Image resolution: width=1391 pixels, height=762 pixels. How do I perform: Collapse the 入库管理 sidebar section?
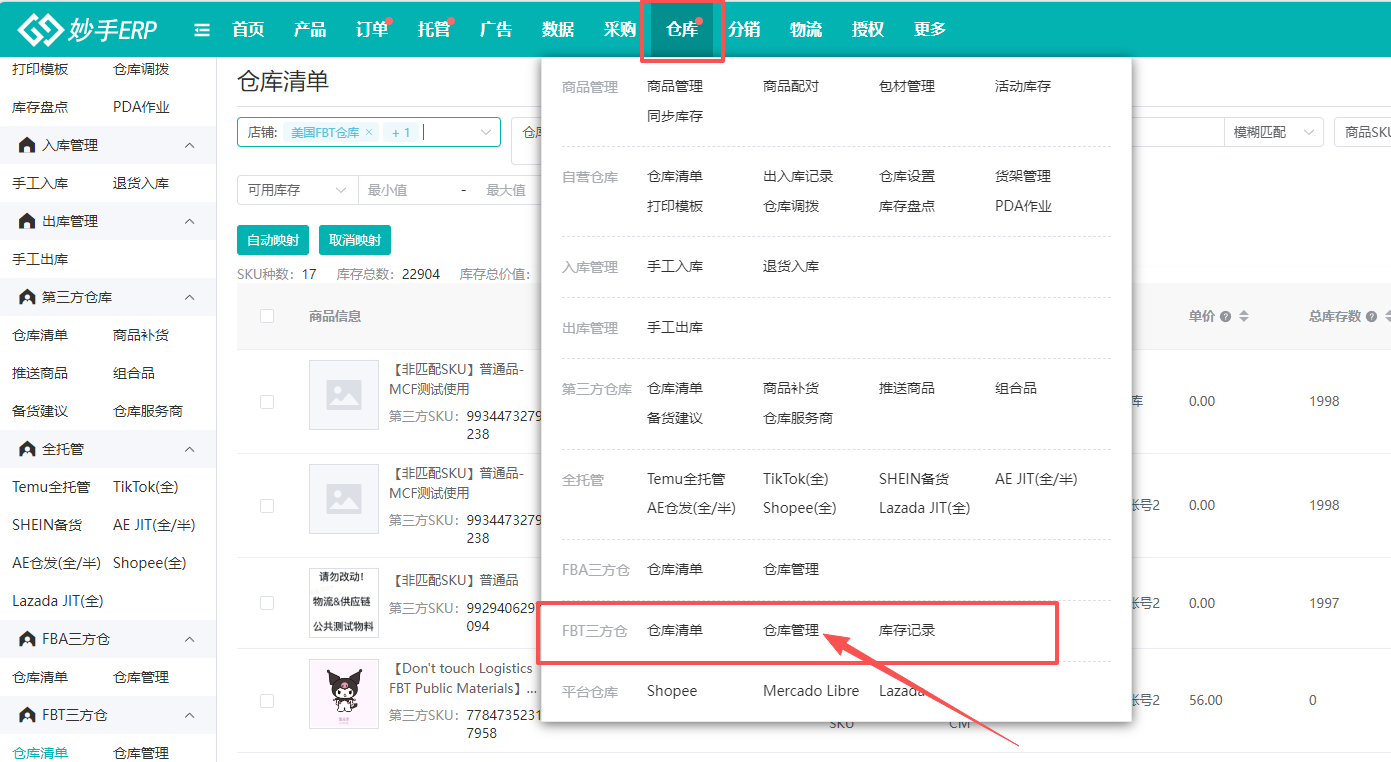pos(189,146)
